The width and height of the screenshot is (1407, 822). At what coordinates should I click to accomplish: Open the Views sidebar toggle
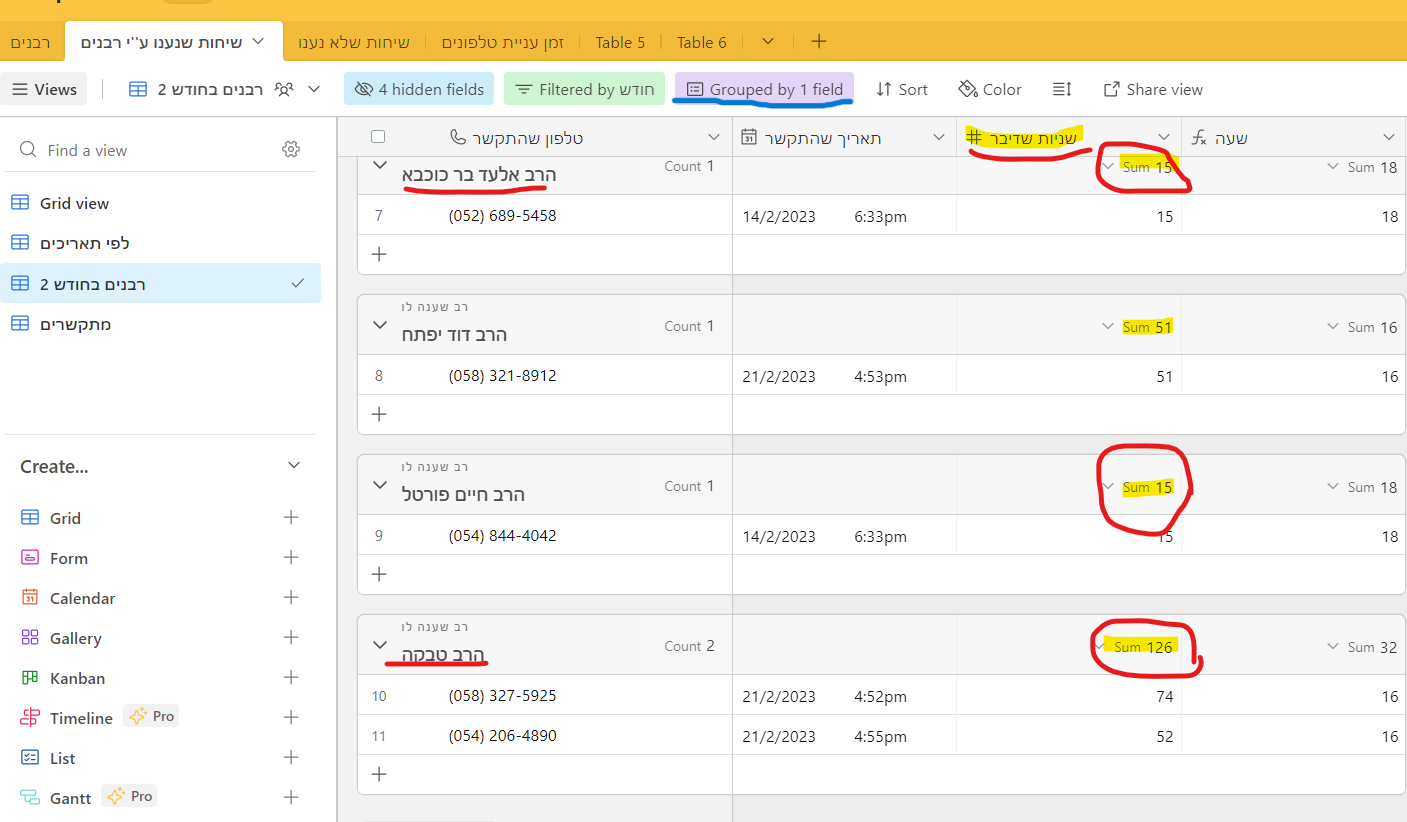44,89
